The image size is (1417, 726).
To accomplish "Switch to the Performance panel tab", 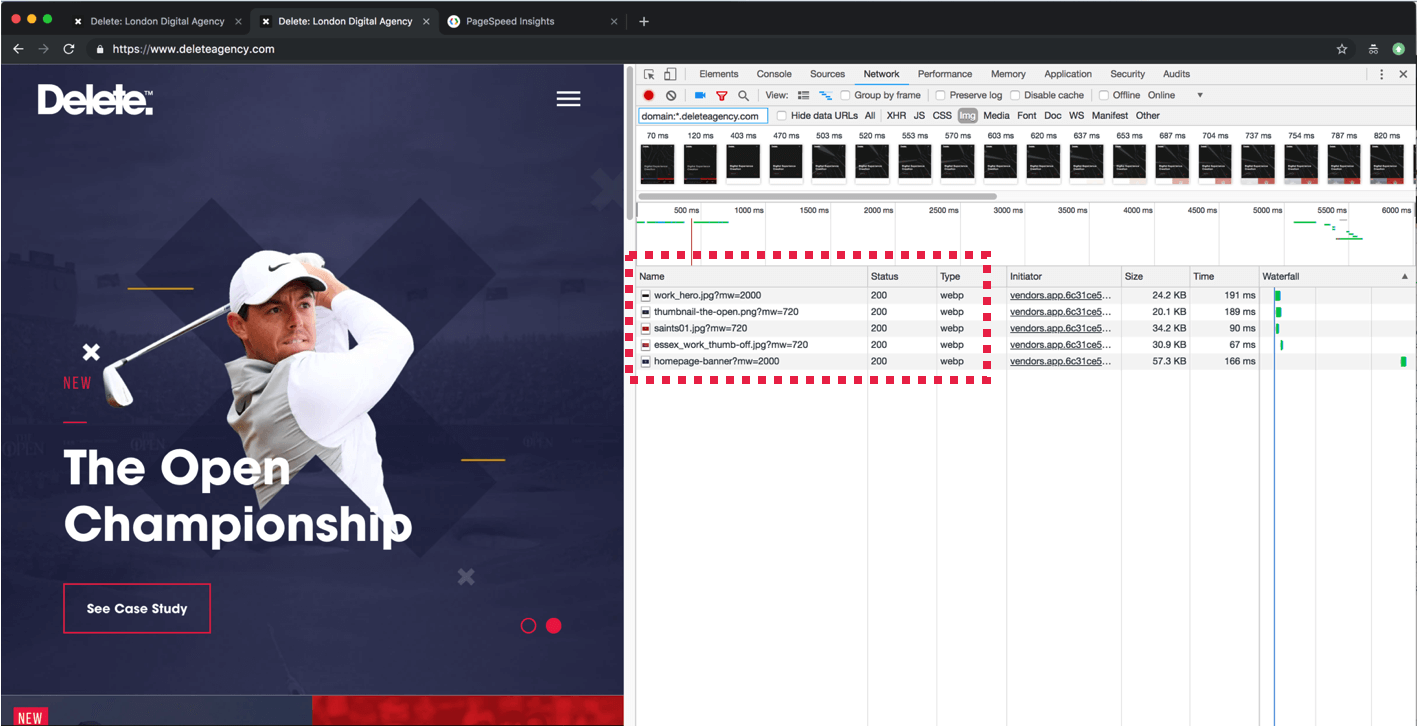I will coord(944,73).
